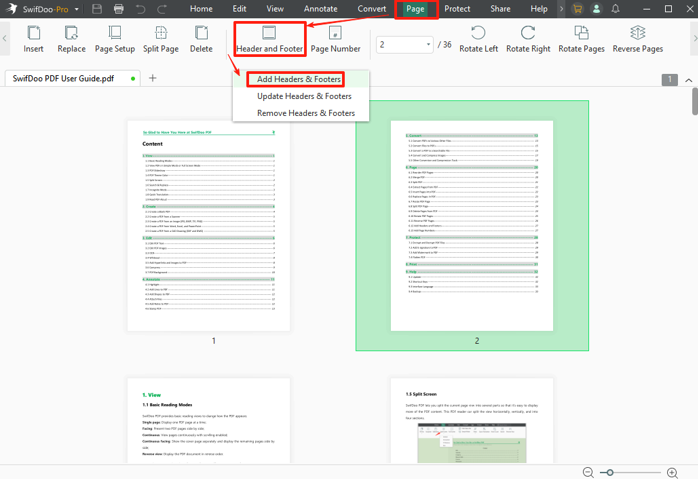Click the SwifDoo bird logo
Image resolution: width=698 pixels, height=479 pixels.
[12, 8]
